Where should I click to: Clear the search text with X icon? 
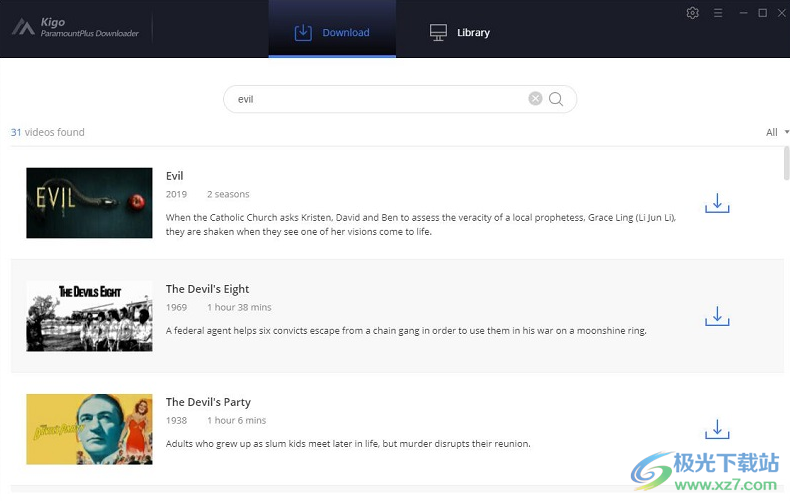pyautogui.click(x=535, y=99)
